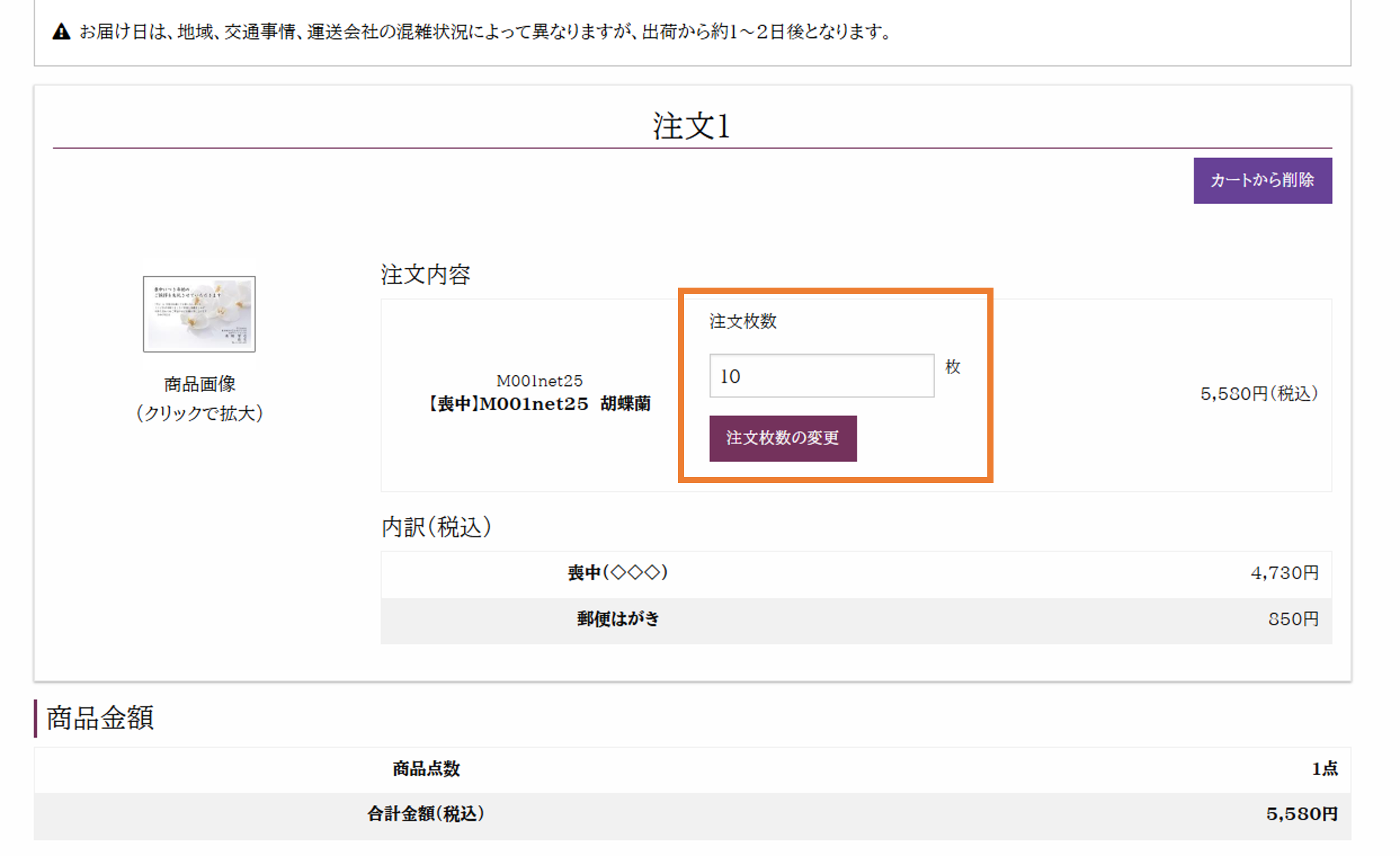Click the product code M001net25 text

(539, 380)
